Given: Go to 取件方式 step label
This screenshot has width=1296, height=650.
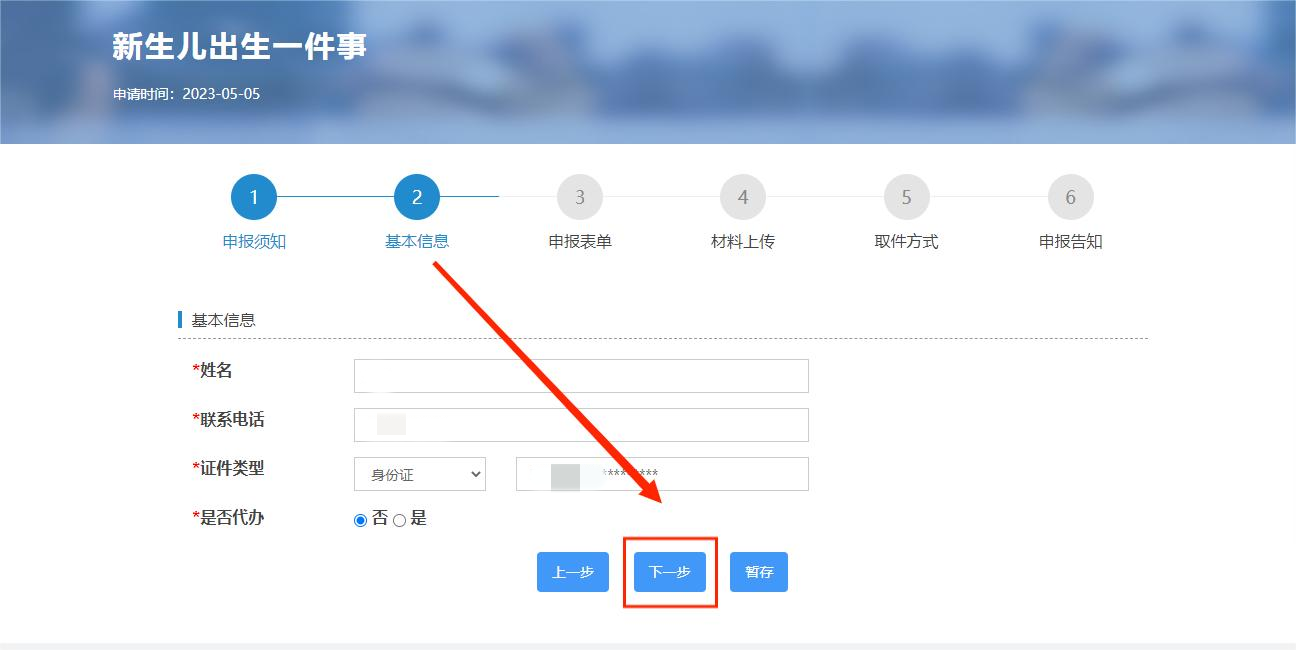Looking at the screenshot, I should (x=907, y=241).
